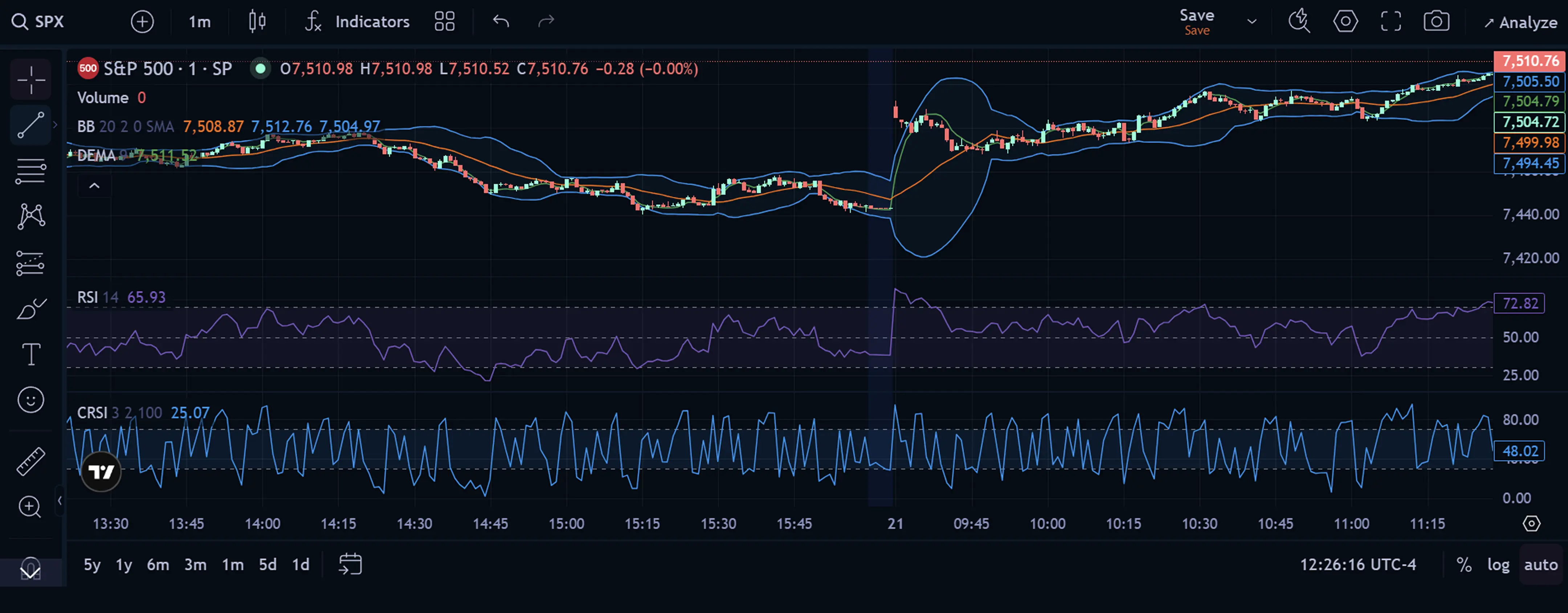
Task: Undo the last chart action
Action: 501,22
